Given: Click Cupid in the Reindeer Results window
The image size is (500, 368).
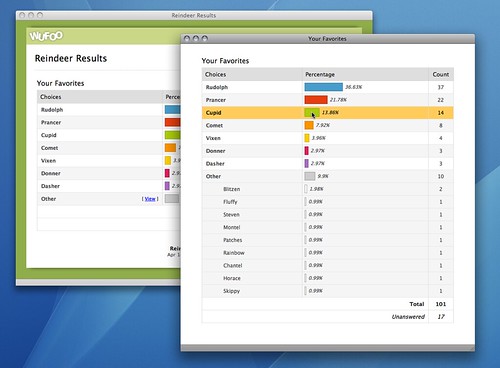Looking at the screenshot, I should tap(49, 135).
